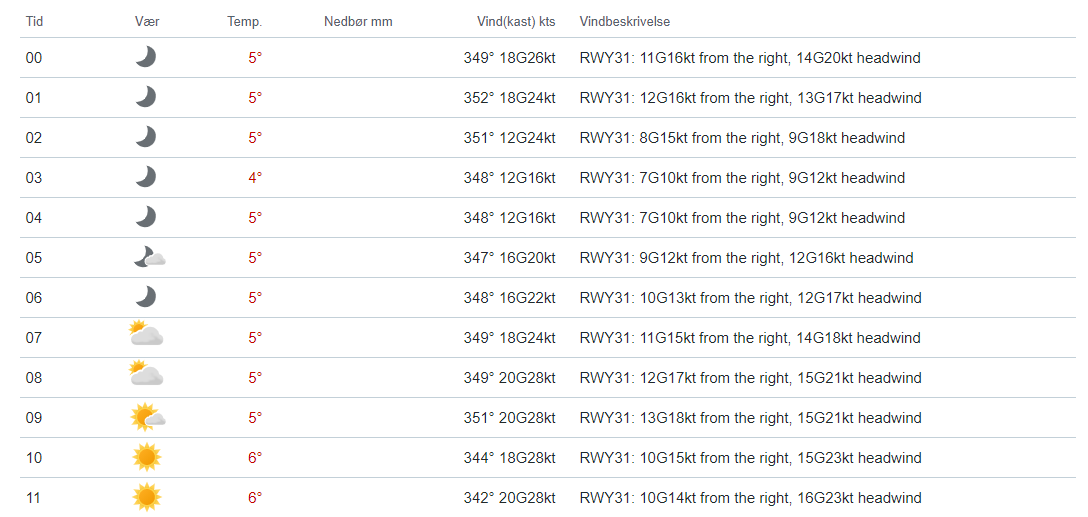Image resolution: width=1088 pixels, height=517 pixels.
Task: Click the moon weather icon at hour 03
Action: (146, 178)
